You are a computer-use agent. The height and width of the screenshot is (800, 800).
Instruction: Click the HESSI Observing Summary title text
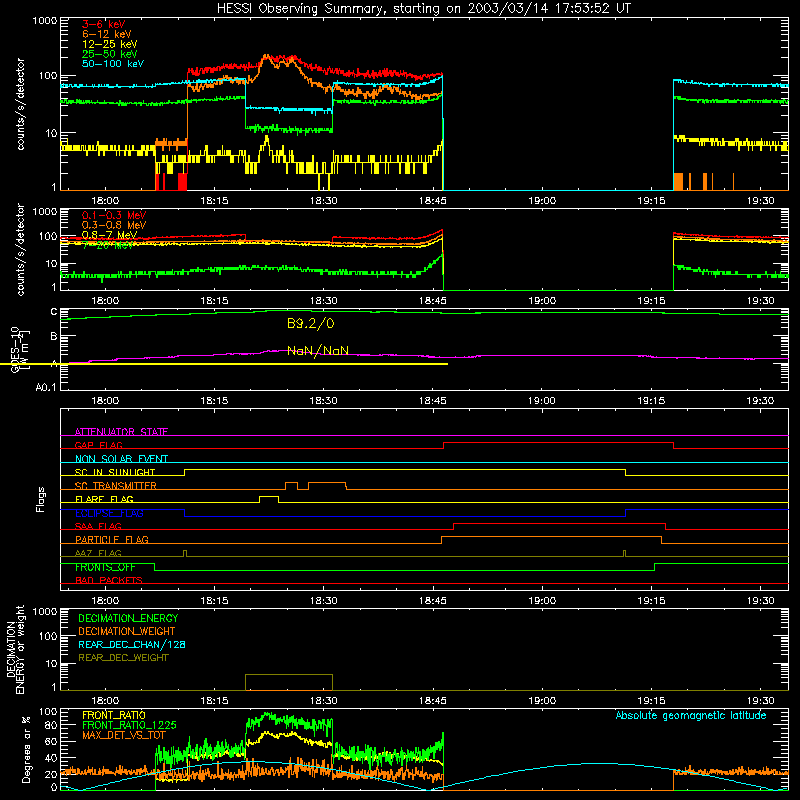[x=423, y=8]
